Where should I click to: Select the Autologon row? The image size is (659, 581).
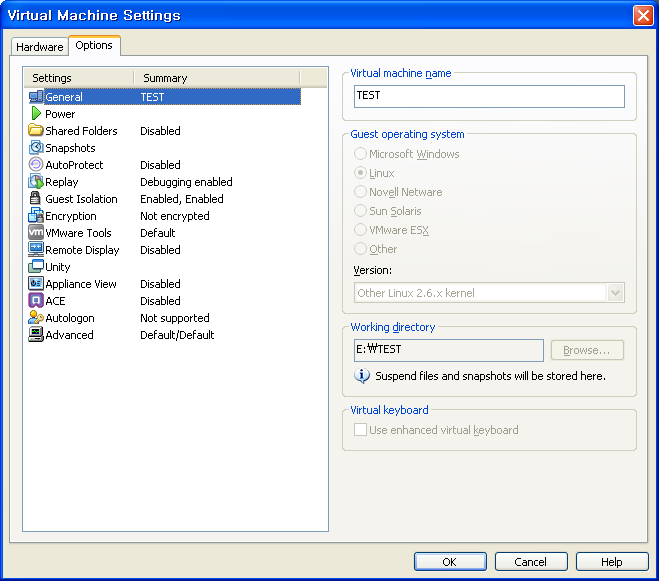point(164,318)
